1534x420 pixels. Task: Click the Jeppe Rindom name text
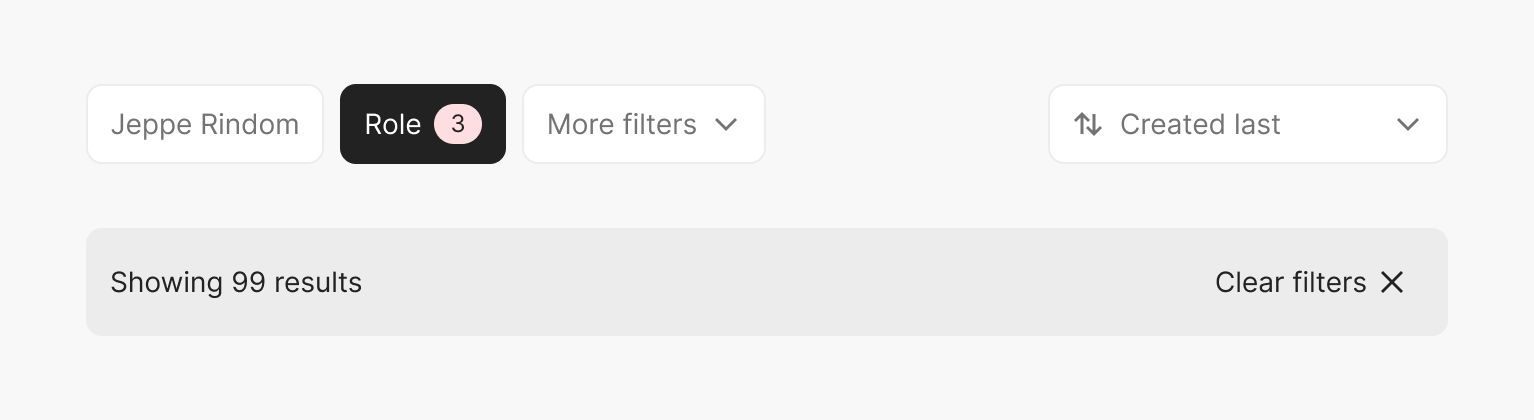coord(205,125)
